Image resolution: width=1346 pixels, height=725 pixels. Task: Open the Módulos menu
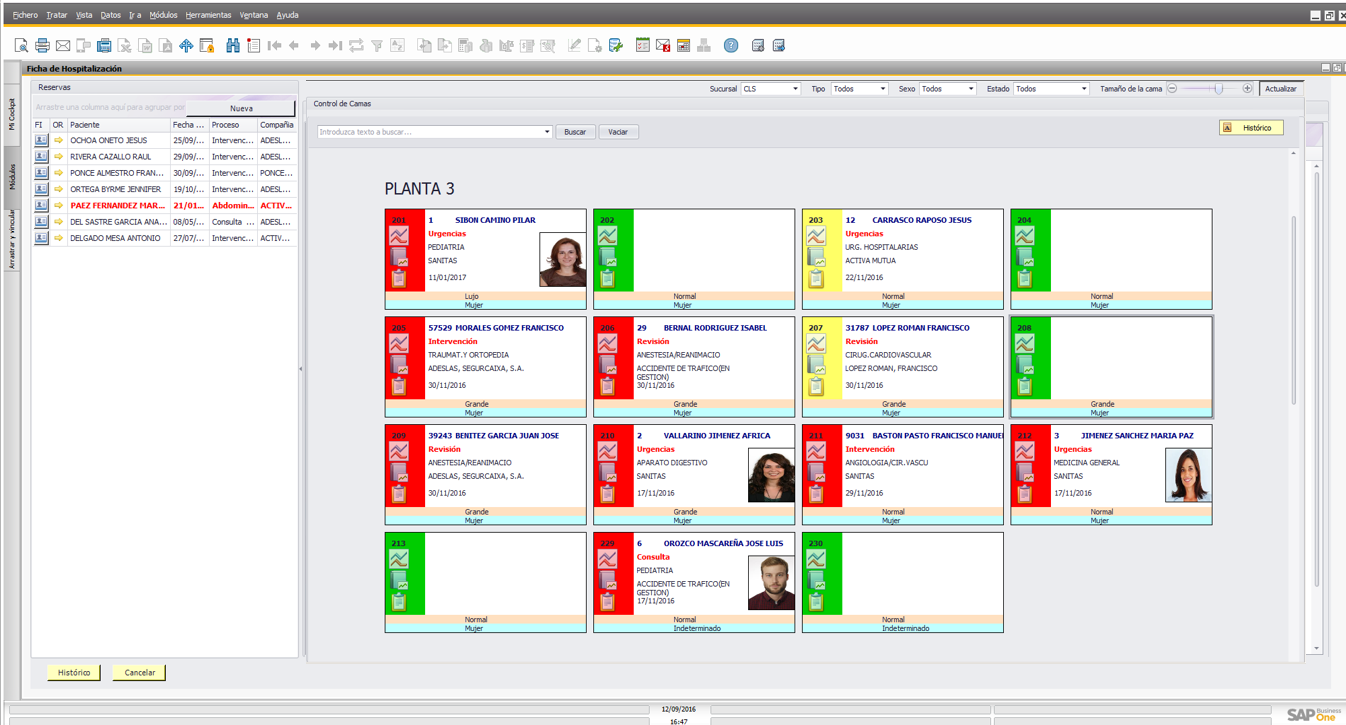[163, 15]
